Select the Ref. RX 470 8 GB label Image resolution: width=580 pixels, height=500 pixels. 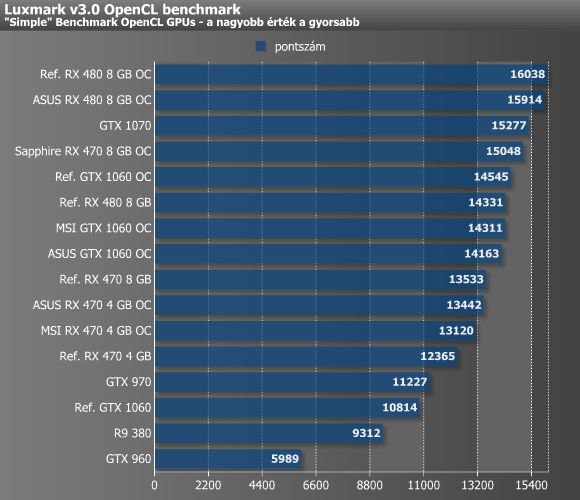tap(105, 279)
